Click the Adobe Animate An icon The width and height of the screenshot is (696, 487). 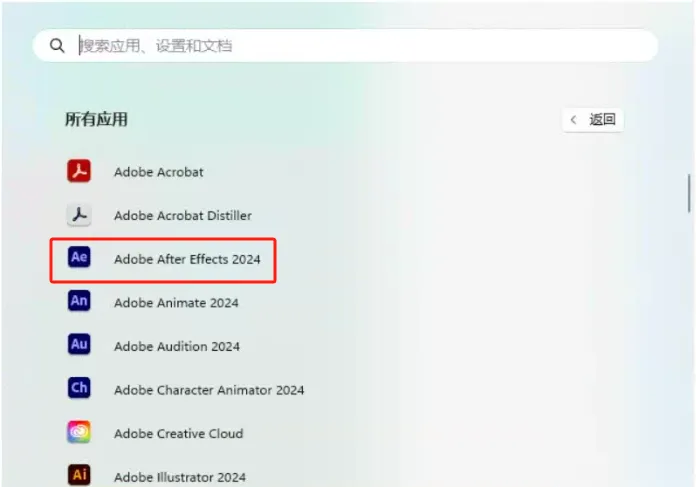pyautogui.click(x=79, y=301)
